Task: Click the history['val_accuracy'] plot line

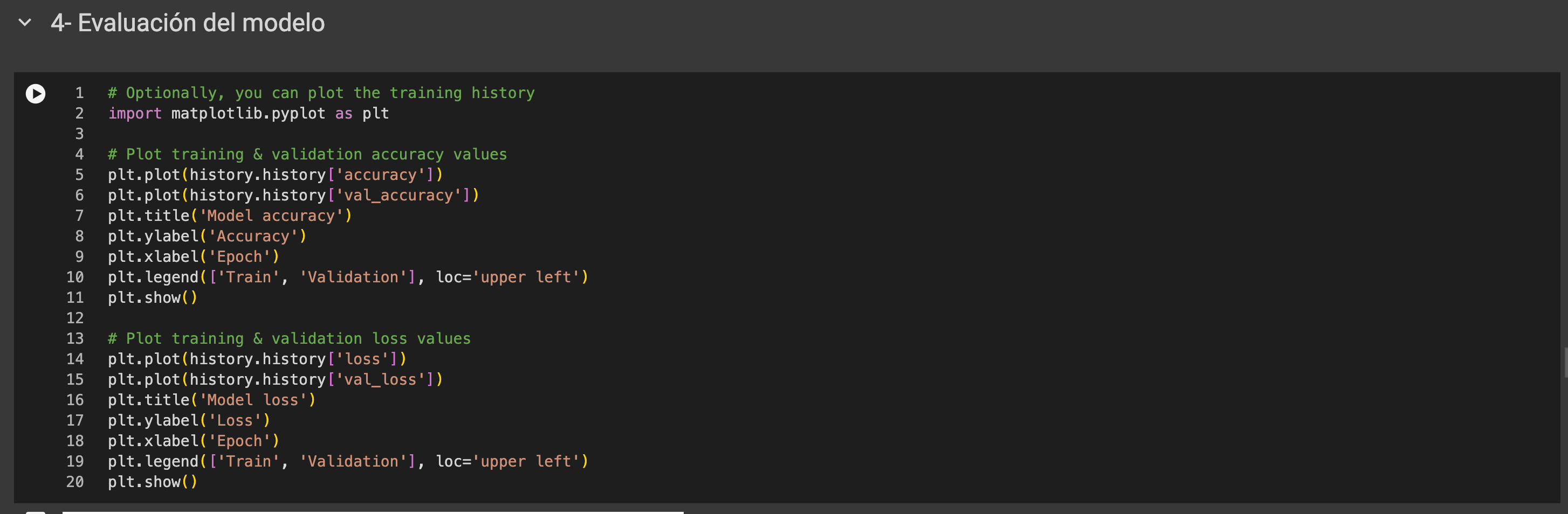Action: 293,195
